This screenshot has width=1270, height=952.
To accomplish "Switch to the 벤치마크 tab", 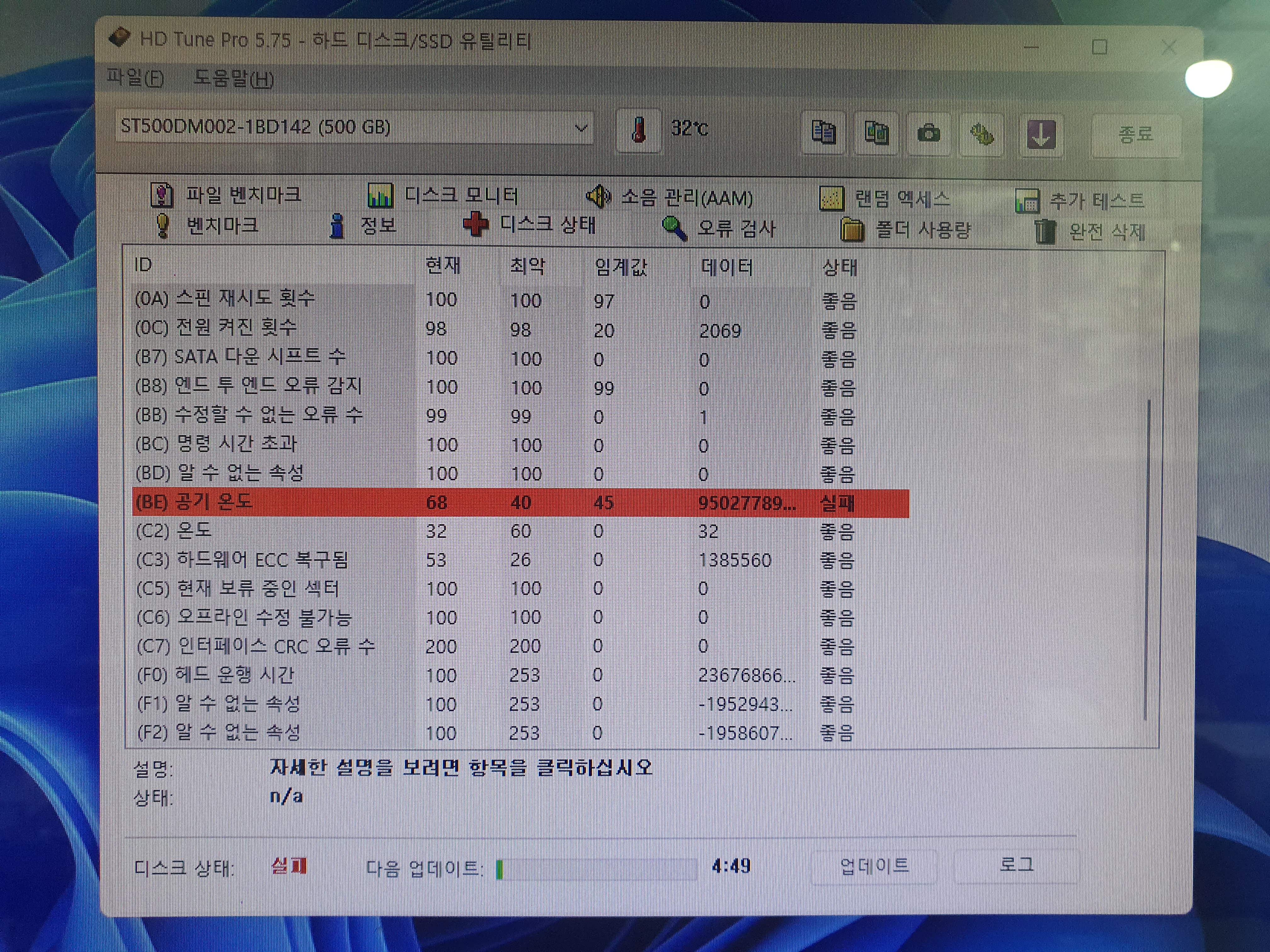I will [x=207, y=225].
